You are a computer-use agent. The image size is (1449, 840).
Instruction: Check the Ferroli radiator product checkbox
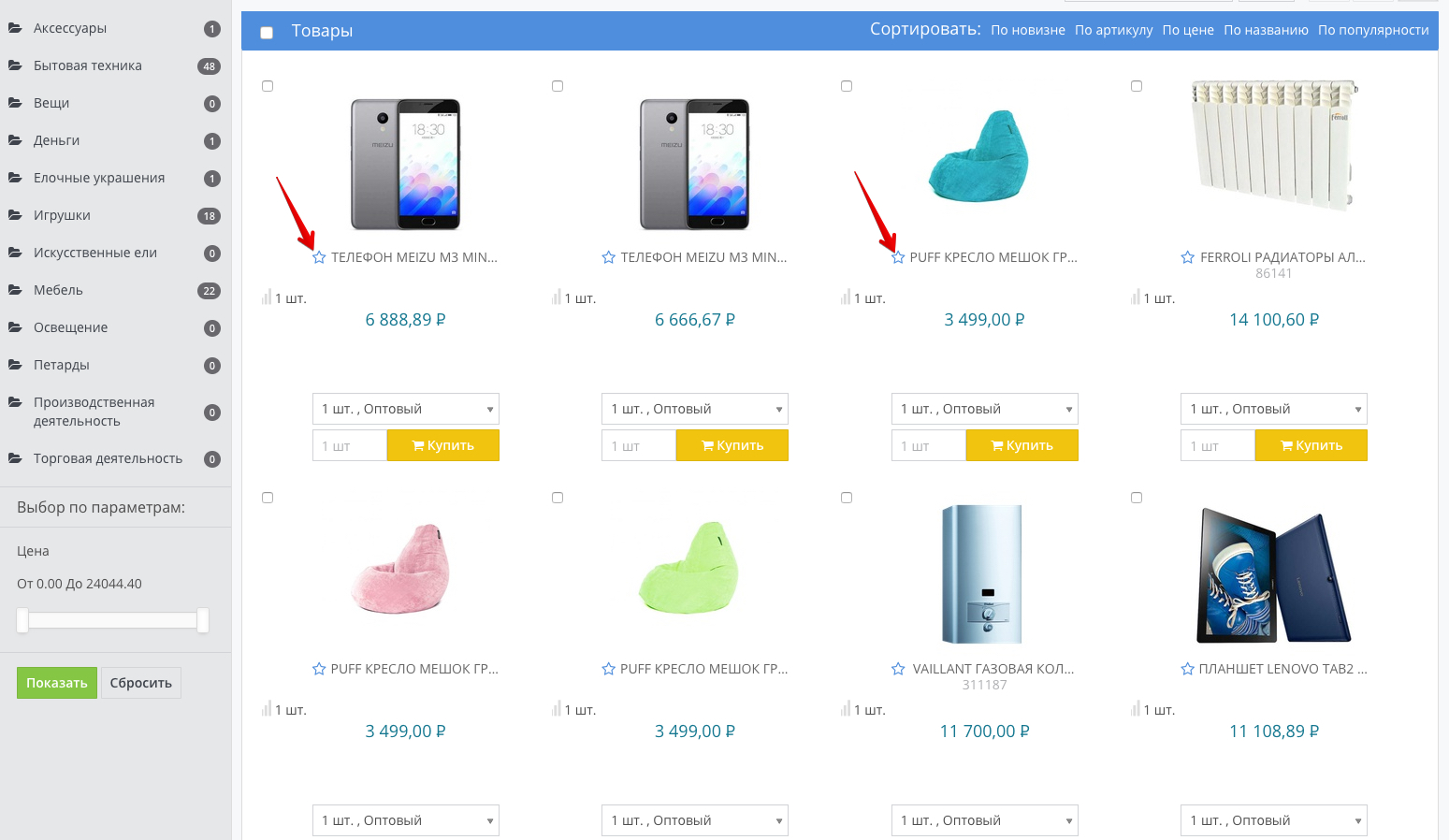tap(1137, 86)
